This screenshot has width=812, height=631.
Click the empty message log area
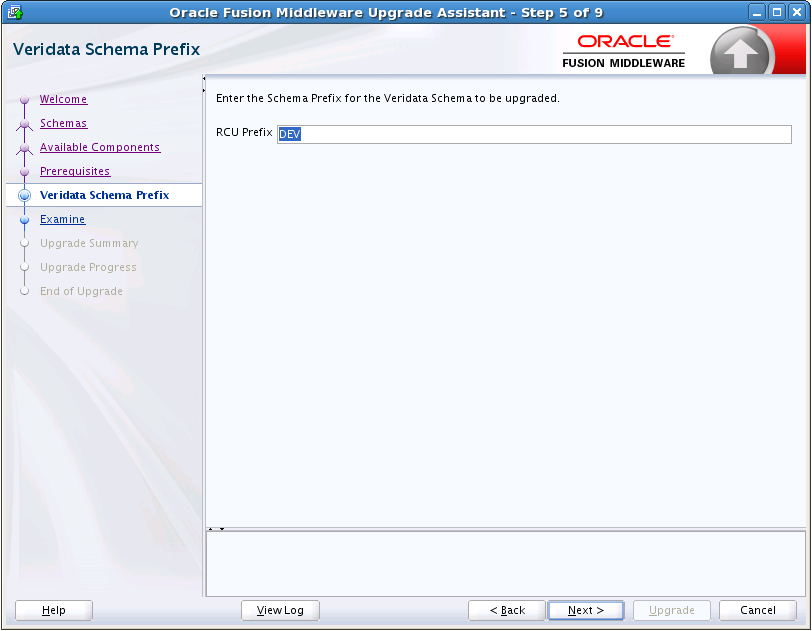click(505, 564)
